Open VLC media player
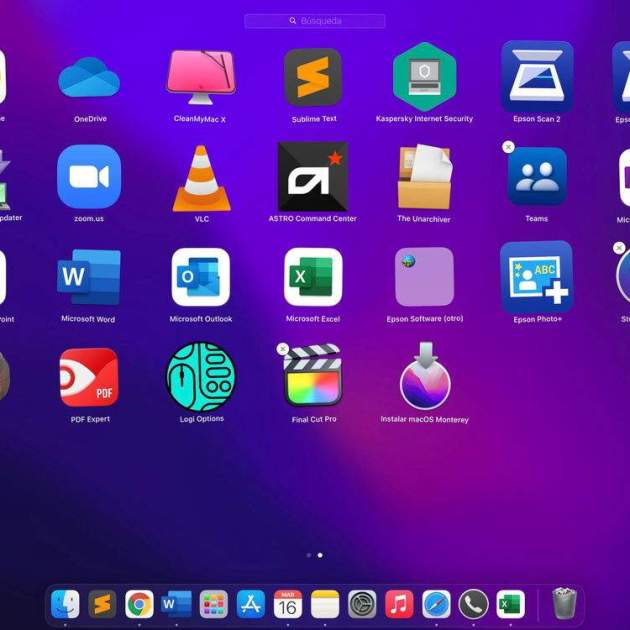Screen dimensions: 630x630 (201, 178)
